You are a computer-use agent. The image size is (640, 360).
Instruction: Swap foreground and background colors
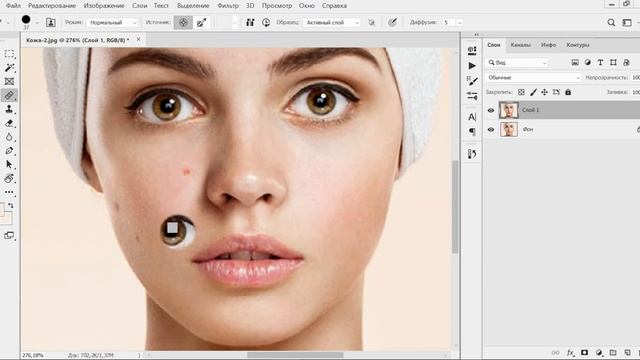click(11, 205)
